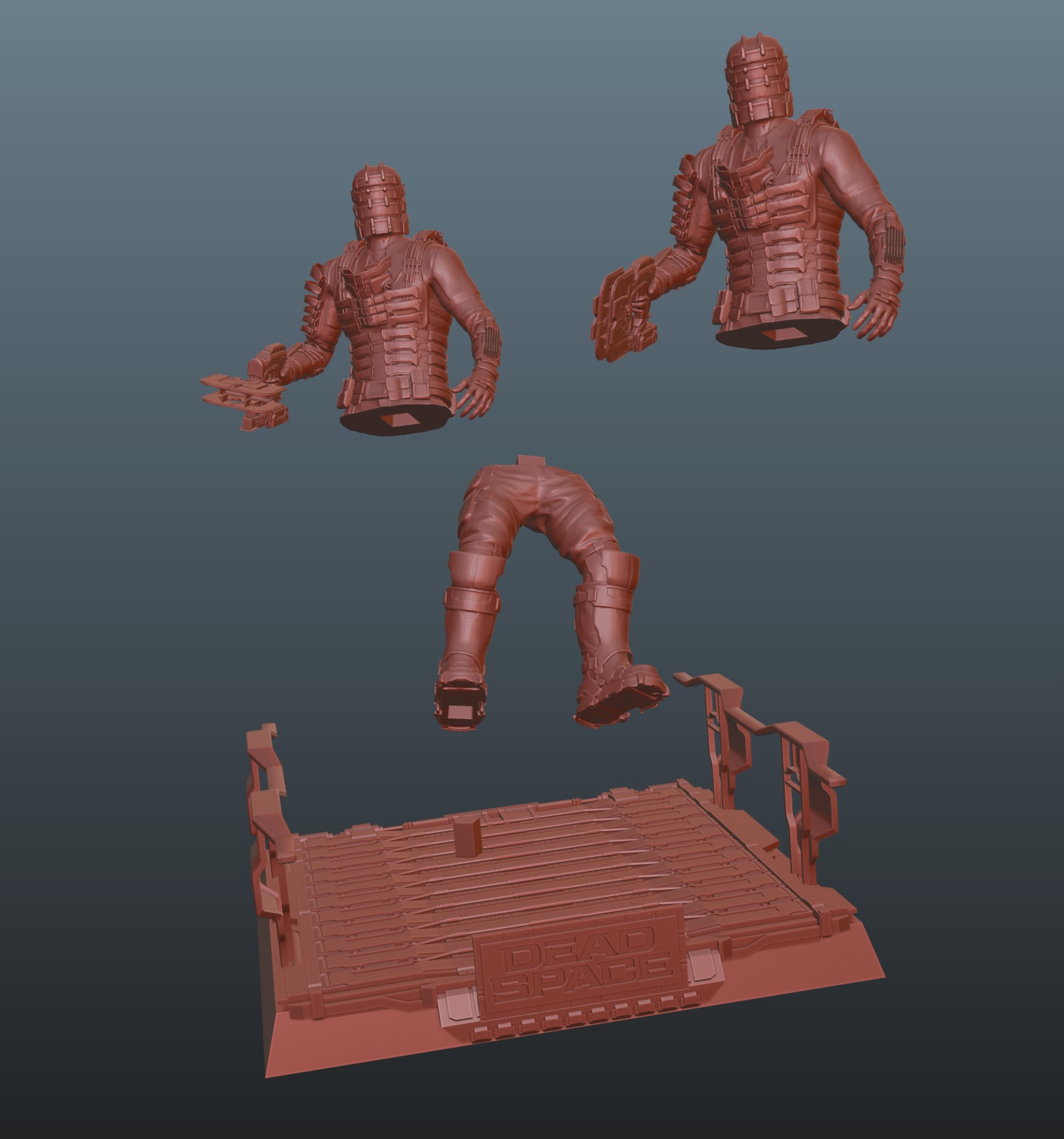Select the small mounting peg on the base floor
Image resolution: width=1064 pixels, height=1139 pixels.
(x=468, y=836)
